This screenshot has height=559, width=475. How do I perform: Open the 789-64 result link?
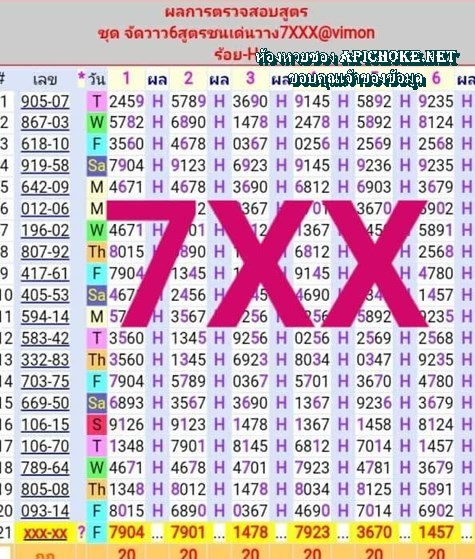coord(45,467)
